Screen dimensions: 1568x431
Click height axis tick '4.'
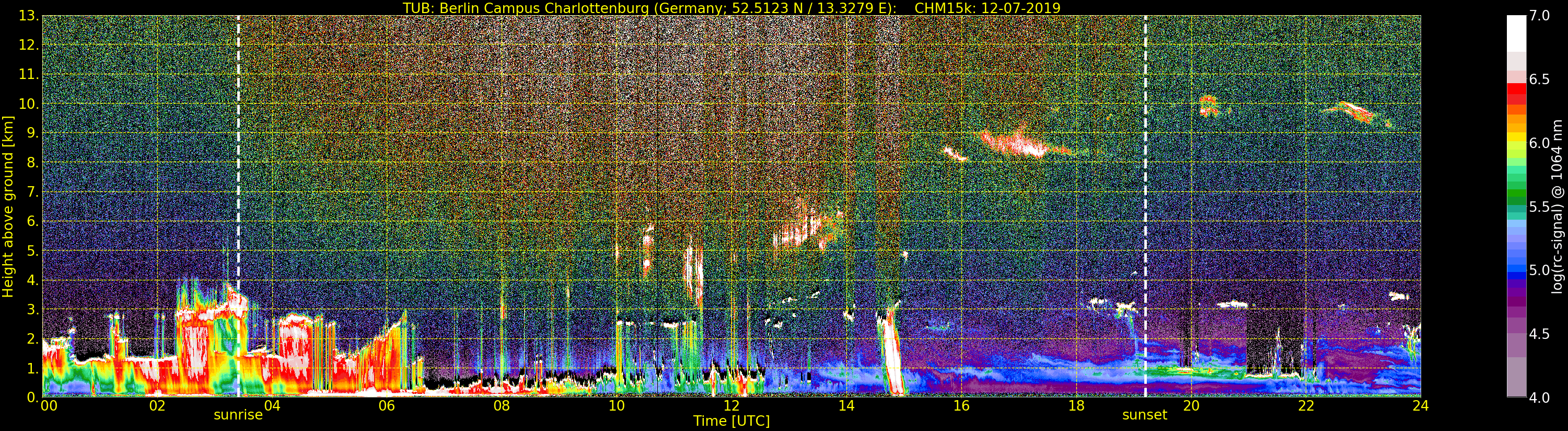click(32, 280)
